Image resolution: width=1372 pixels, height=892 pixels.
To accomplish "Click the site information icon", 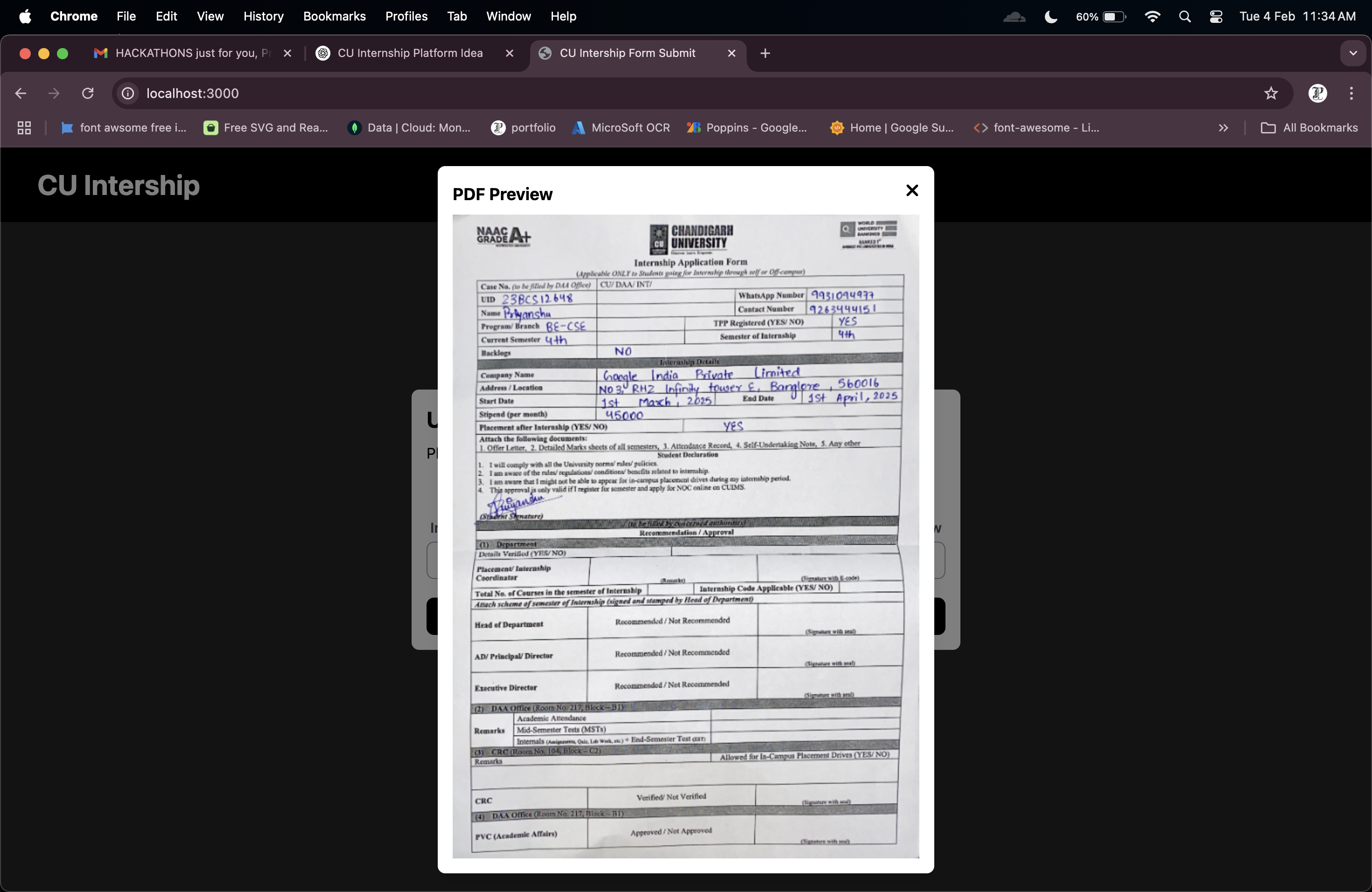I will (x=128, y=93).
